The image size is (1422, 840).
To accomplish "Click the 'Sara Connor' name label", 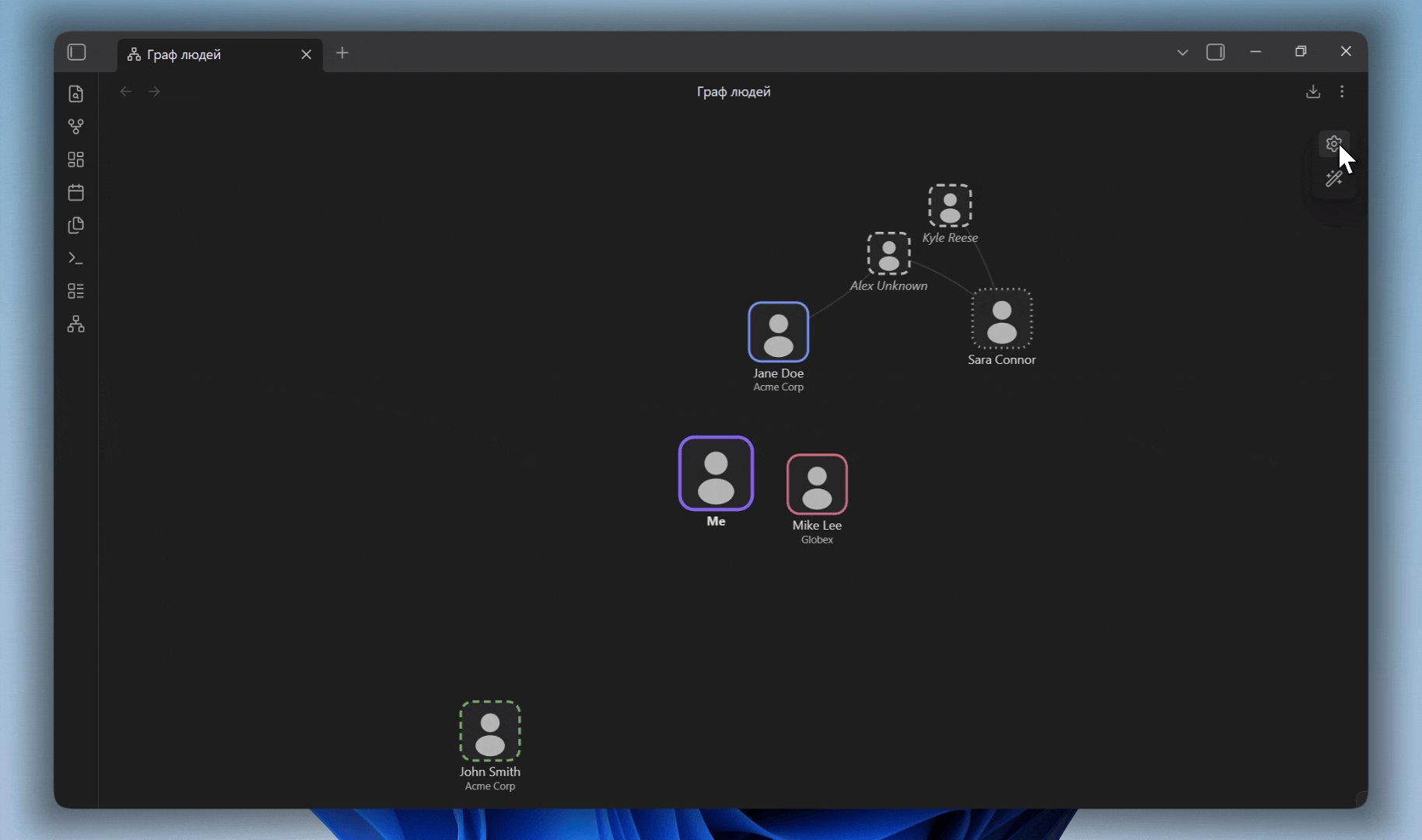I will click(1002, 360).
